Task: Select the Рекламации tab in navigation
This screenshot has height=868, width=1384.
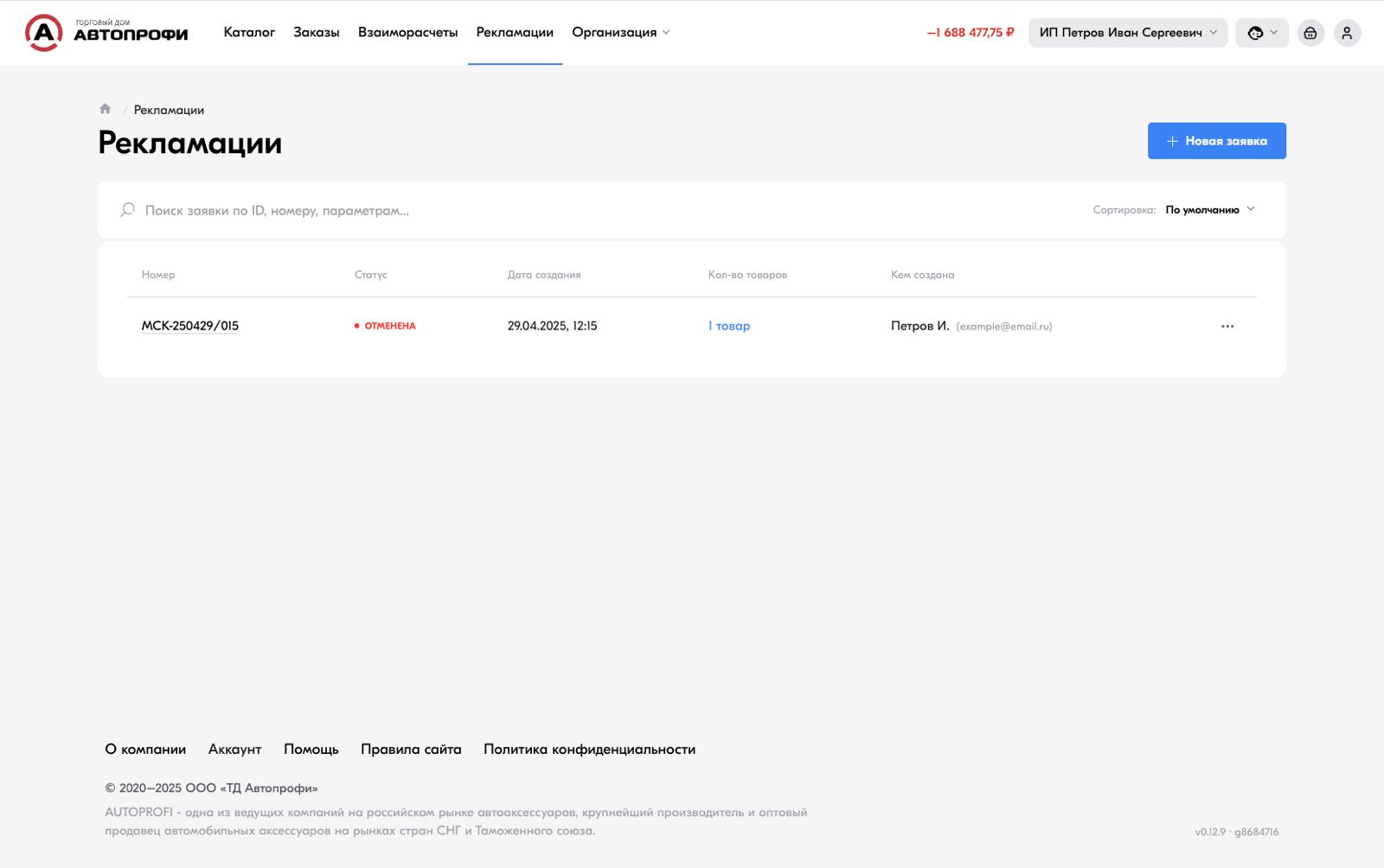Action: 515,33
